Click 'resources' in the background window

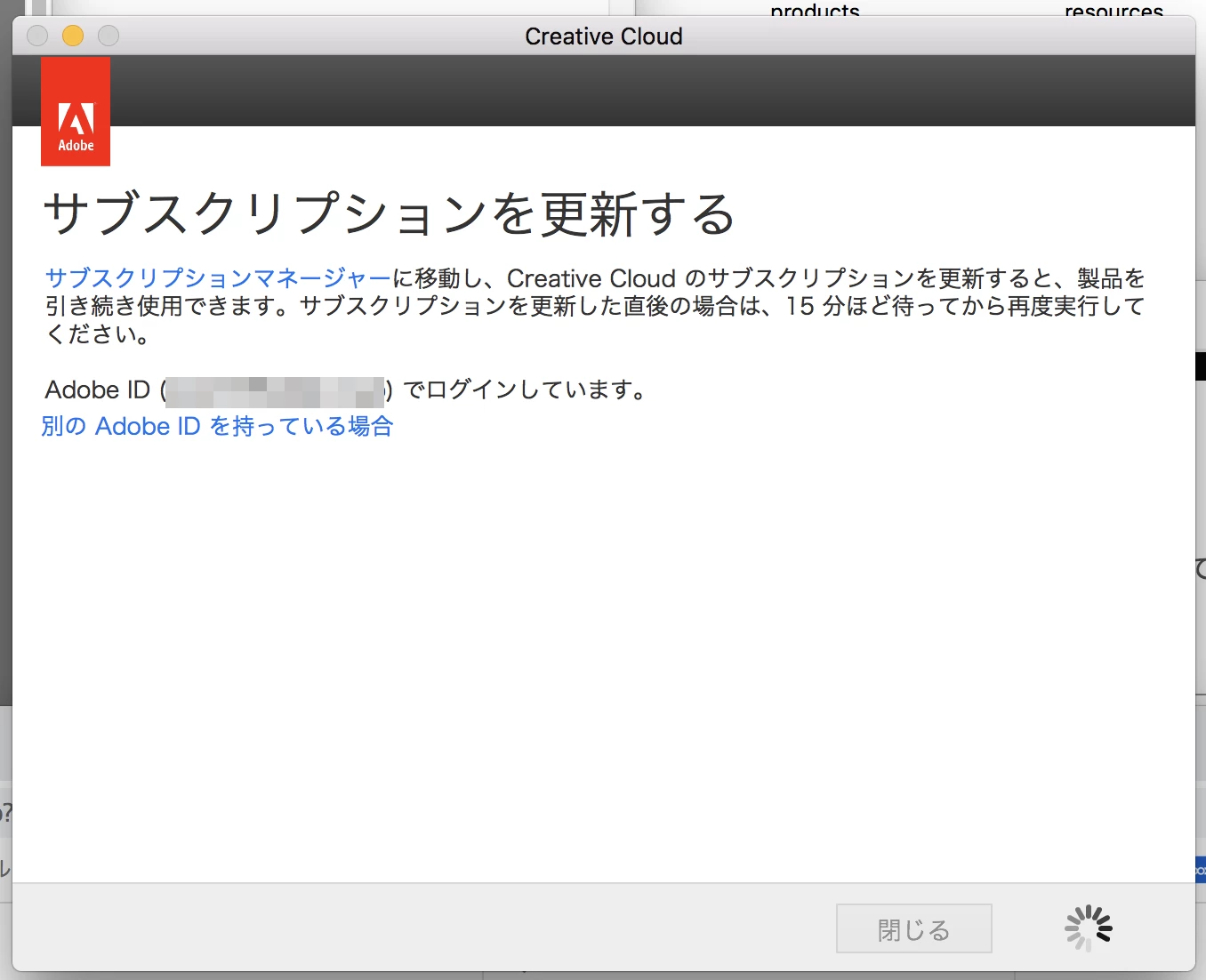[1114, 11]
